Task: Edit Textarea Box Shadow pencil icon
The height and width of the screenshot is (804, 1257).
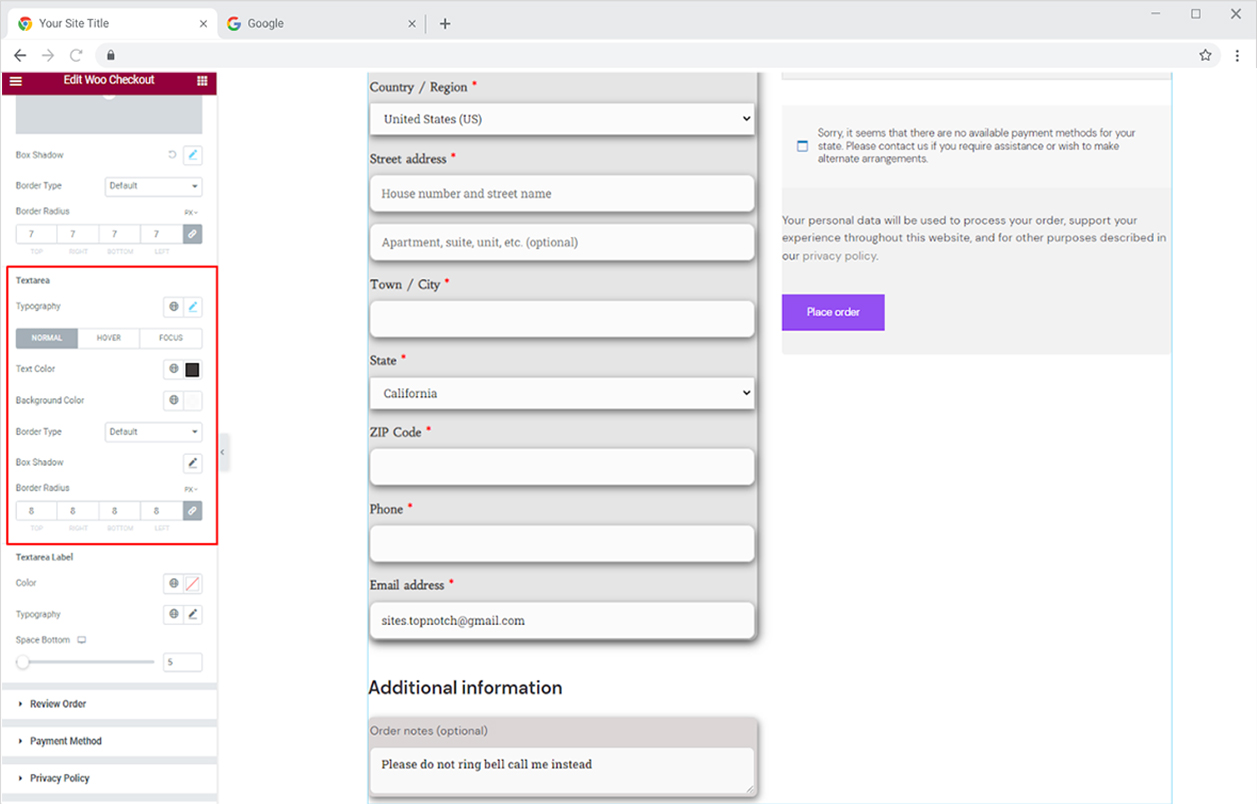Action: pos(193,463)
